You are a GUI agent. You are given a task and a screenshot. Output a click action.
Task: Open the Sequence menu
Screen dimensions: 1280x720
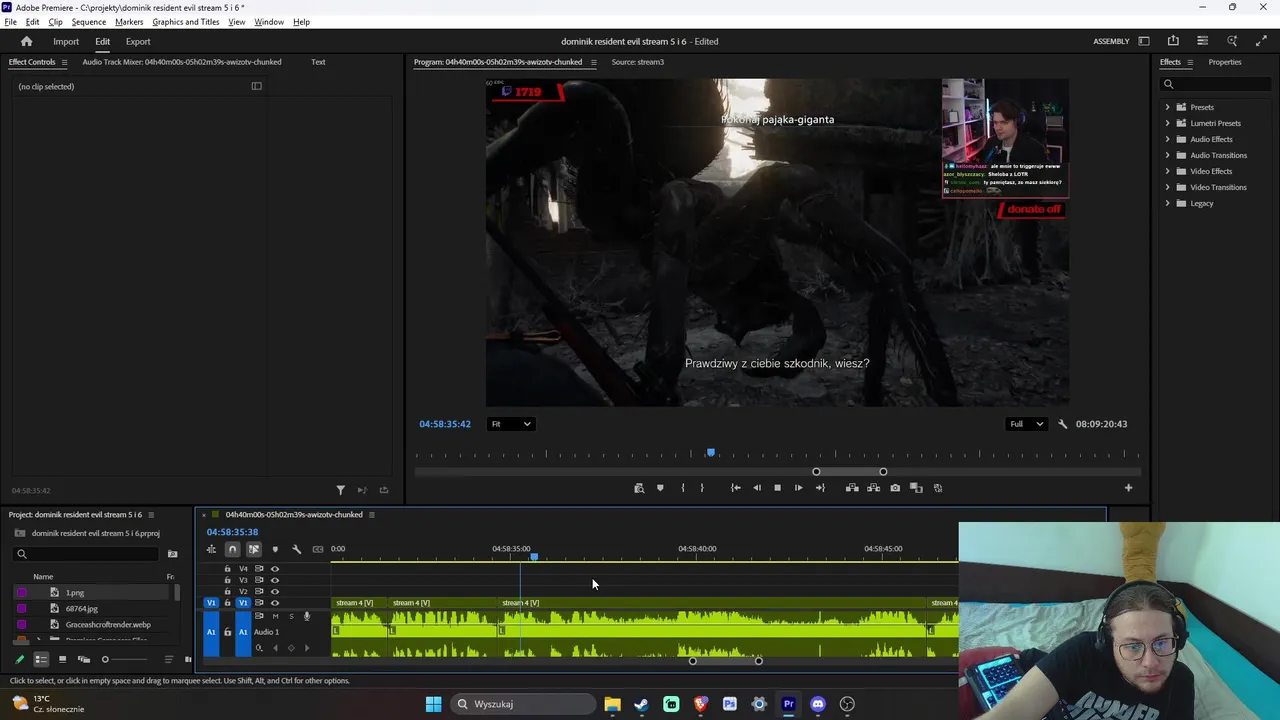(88, 22)
